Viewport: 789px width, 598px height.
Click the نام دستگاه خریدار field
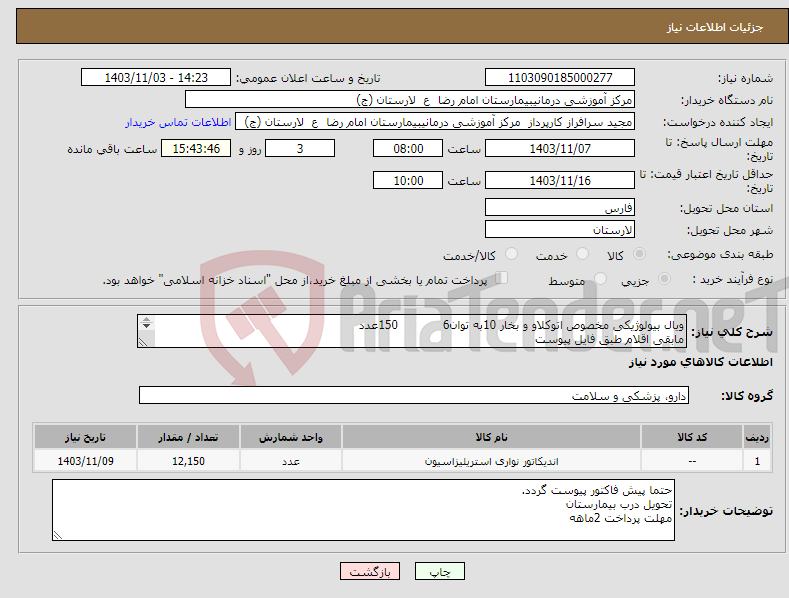pos(410,100)
